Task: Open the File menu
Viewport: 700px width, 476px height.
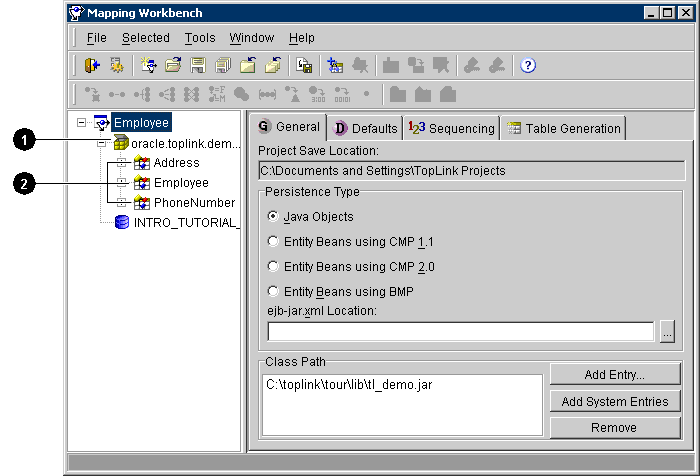Action: point(96,38)
